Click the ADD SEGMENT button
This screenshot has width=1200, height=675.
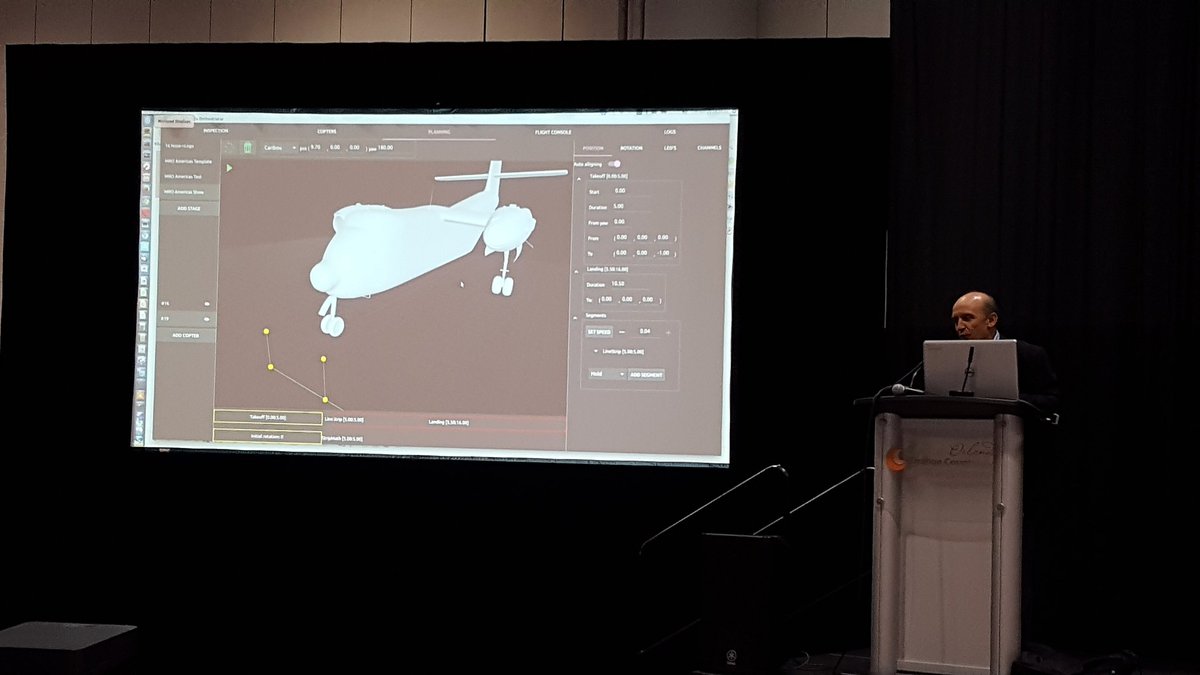(646, 374)
